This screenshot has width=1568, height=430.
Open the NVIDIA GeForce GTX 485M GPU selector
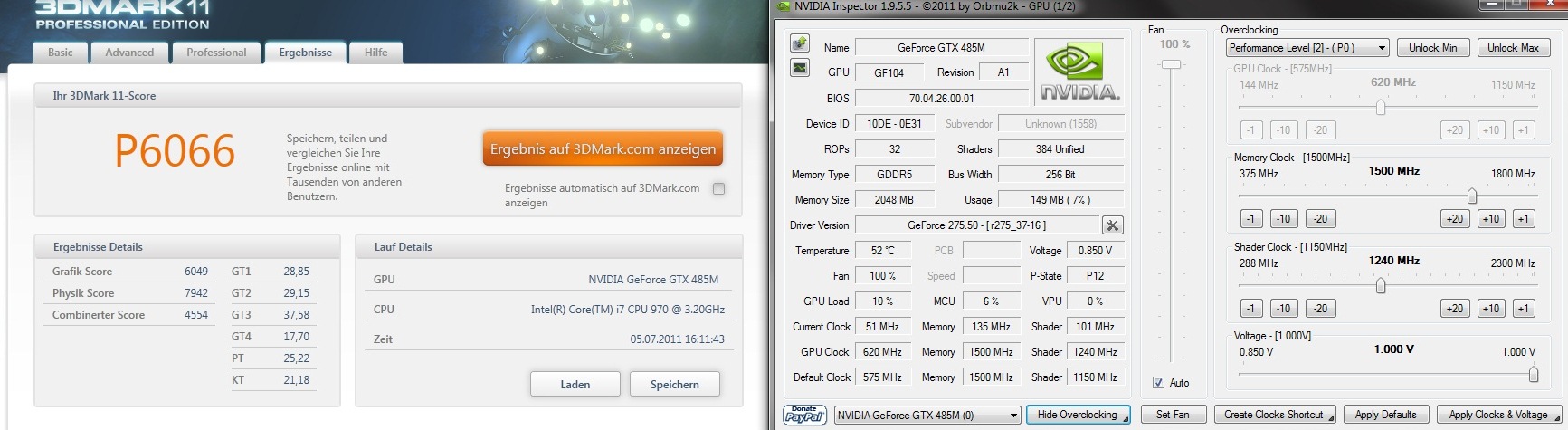(x=927, y=416)
